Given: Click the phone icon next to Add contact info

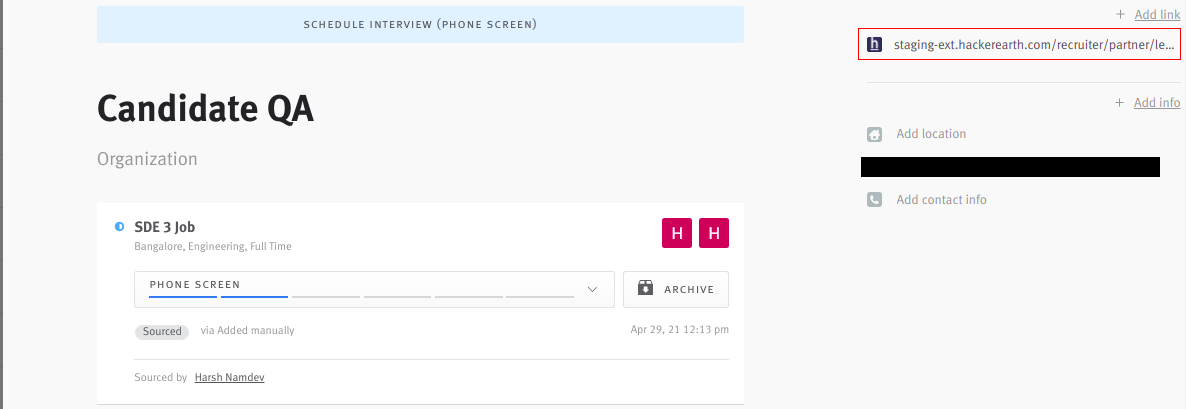Looking at the screenshot, I should pos(874,200).
